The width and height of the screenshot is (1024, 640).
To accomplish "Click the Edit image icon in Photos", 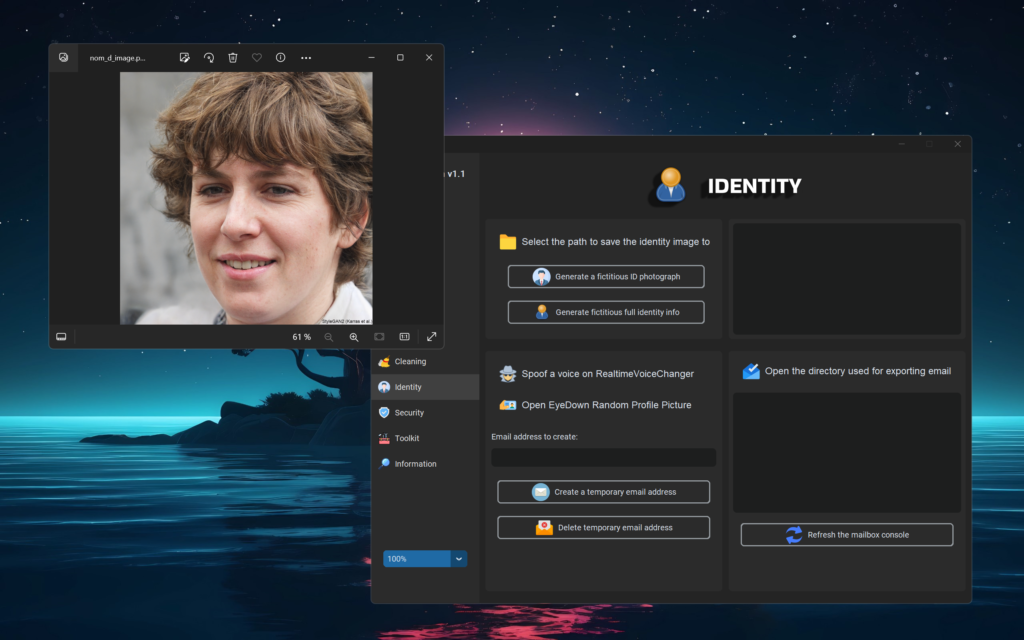I will tap(184, 58).
